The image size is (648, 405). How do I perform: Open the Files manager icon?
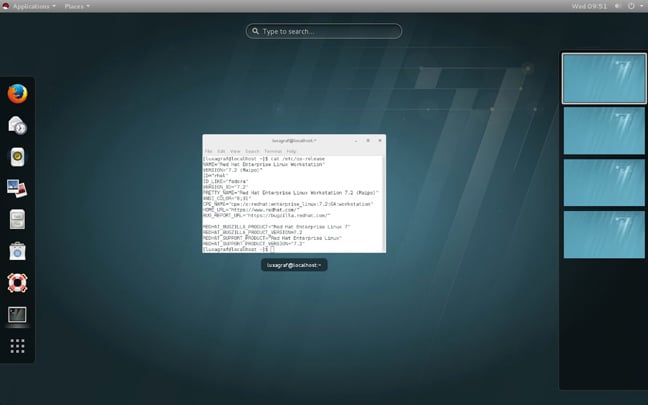(17, 219)
